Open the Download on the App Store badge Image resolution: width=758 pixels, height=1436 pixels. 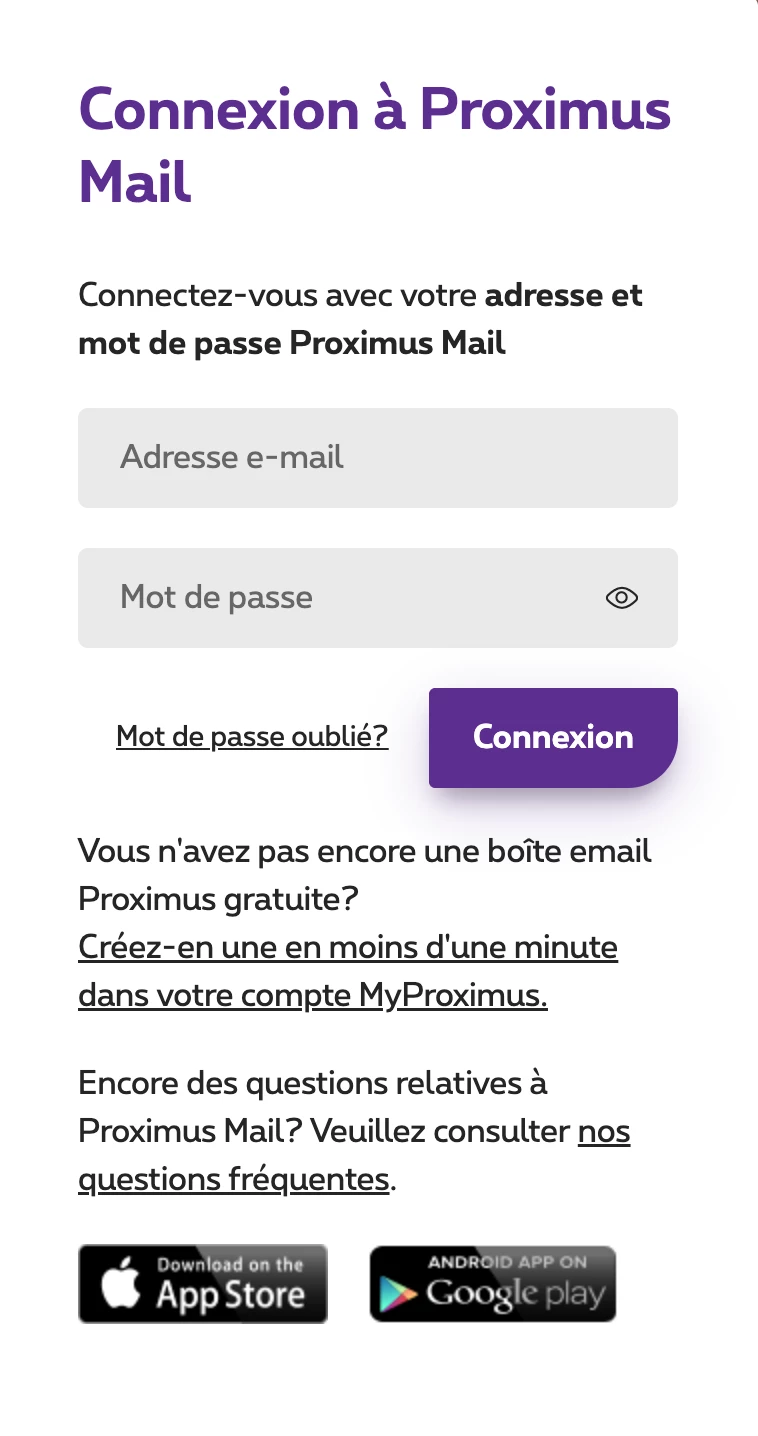point(203,1284)
